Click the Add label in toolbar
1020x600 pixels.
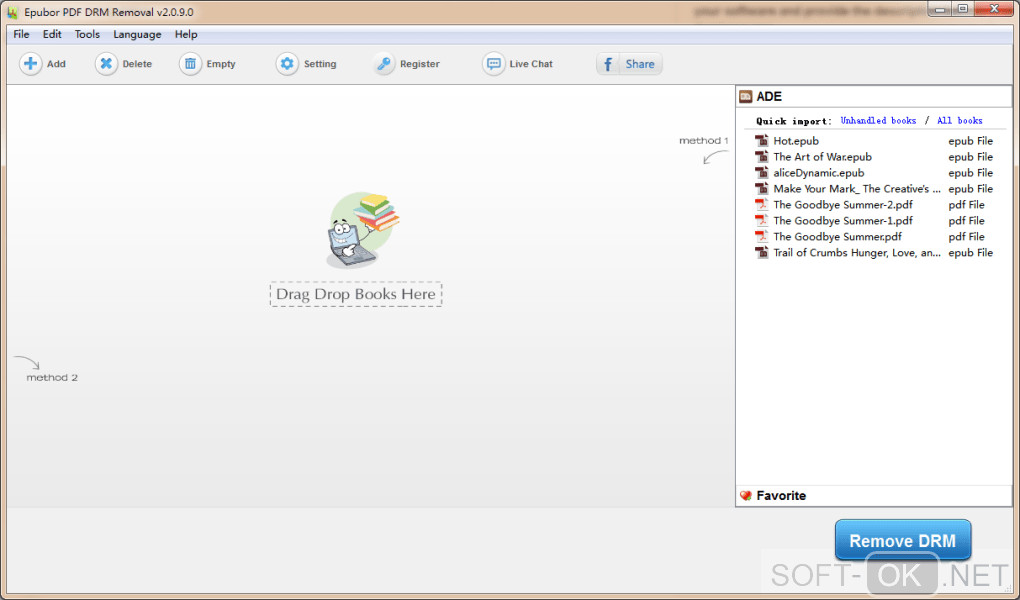click(x=56, y=64)
